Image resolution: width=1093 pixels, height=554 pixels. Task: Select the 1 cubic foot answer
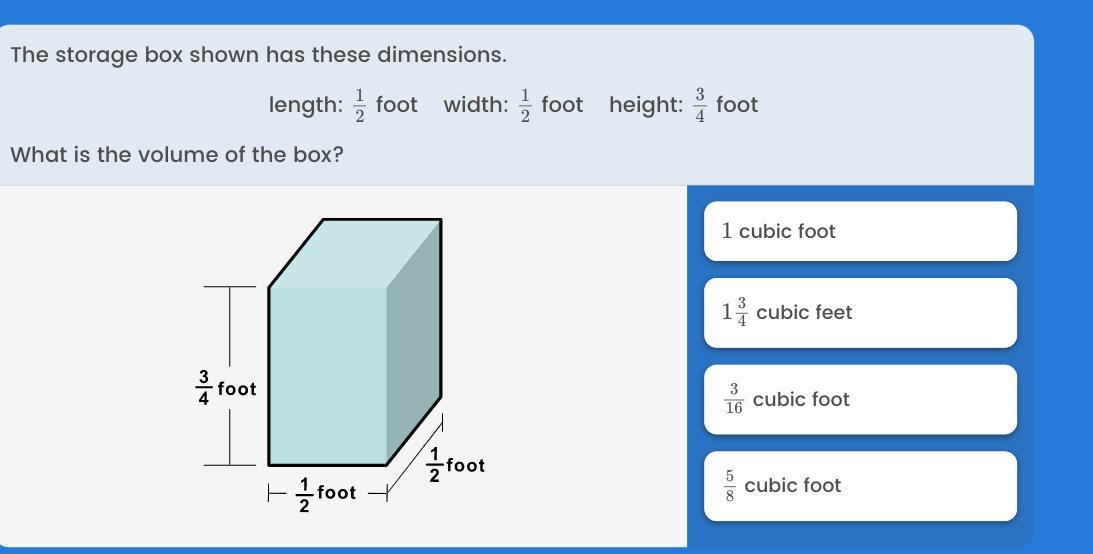pos(860,231)
